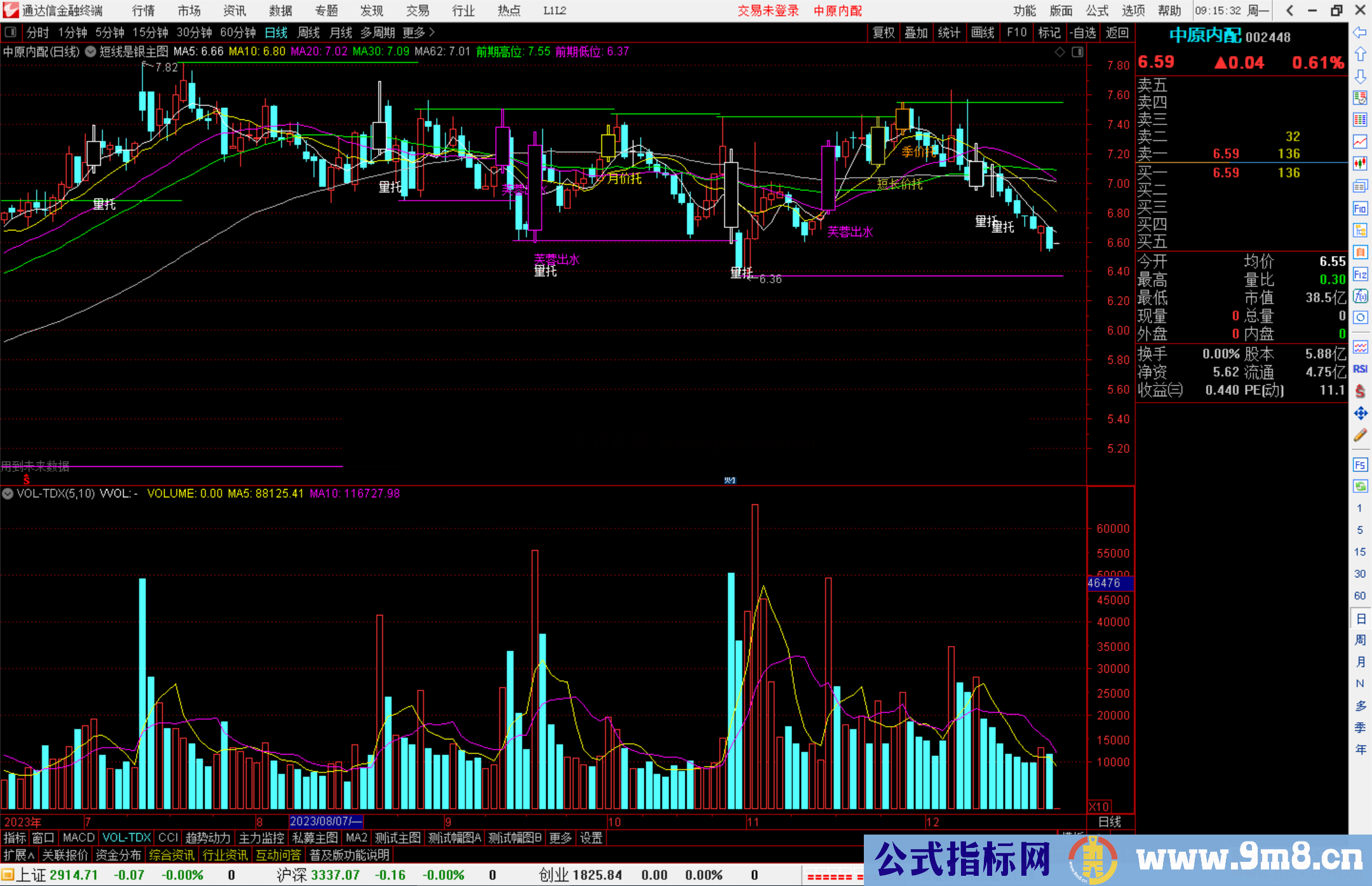Image resolution: width=1372 pixels, height=886 pixels.
Task: Click the four-way move arrows icon
Action: pyautogui.click(x=1360, y=413)
